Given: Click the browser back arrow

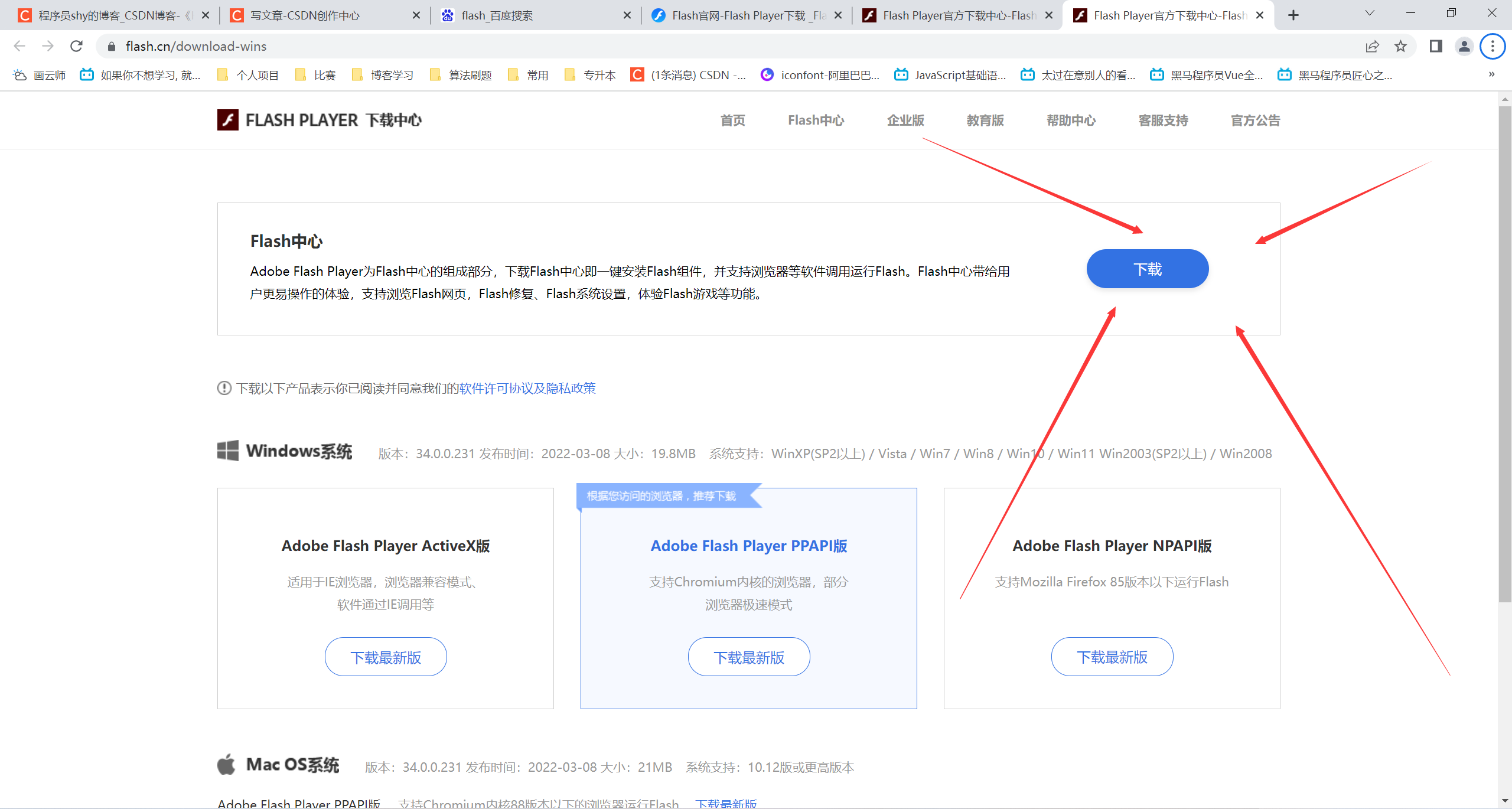Looking at the screenshot, I should (x=19, y=46).
